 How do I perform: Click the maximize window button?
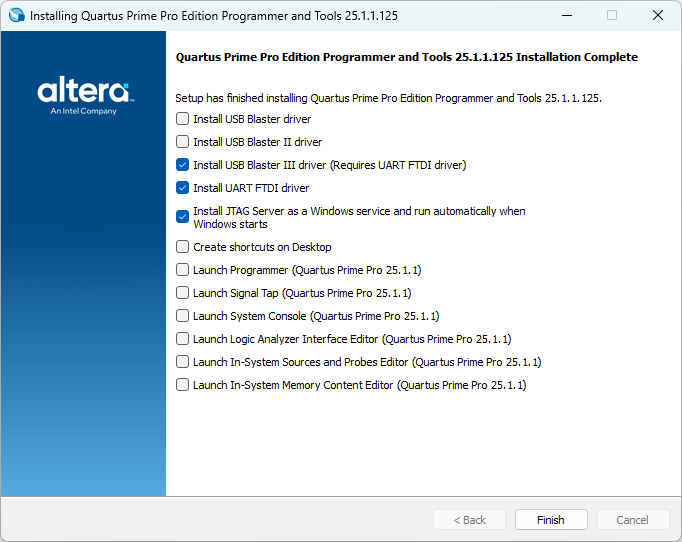[x=612, y=15]
